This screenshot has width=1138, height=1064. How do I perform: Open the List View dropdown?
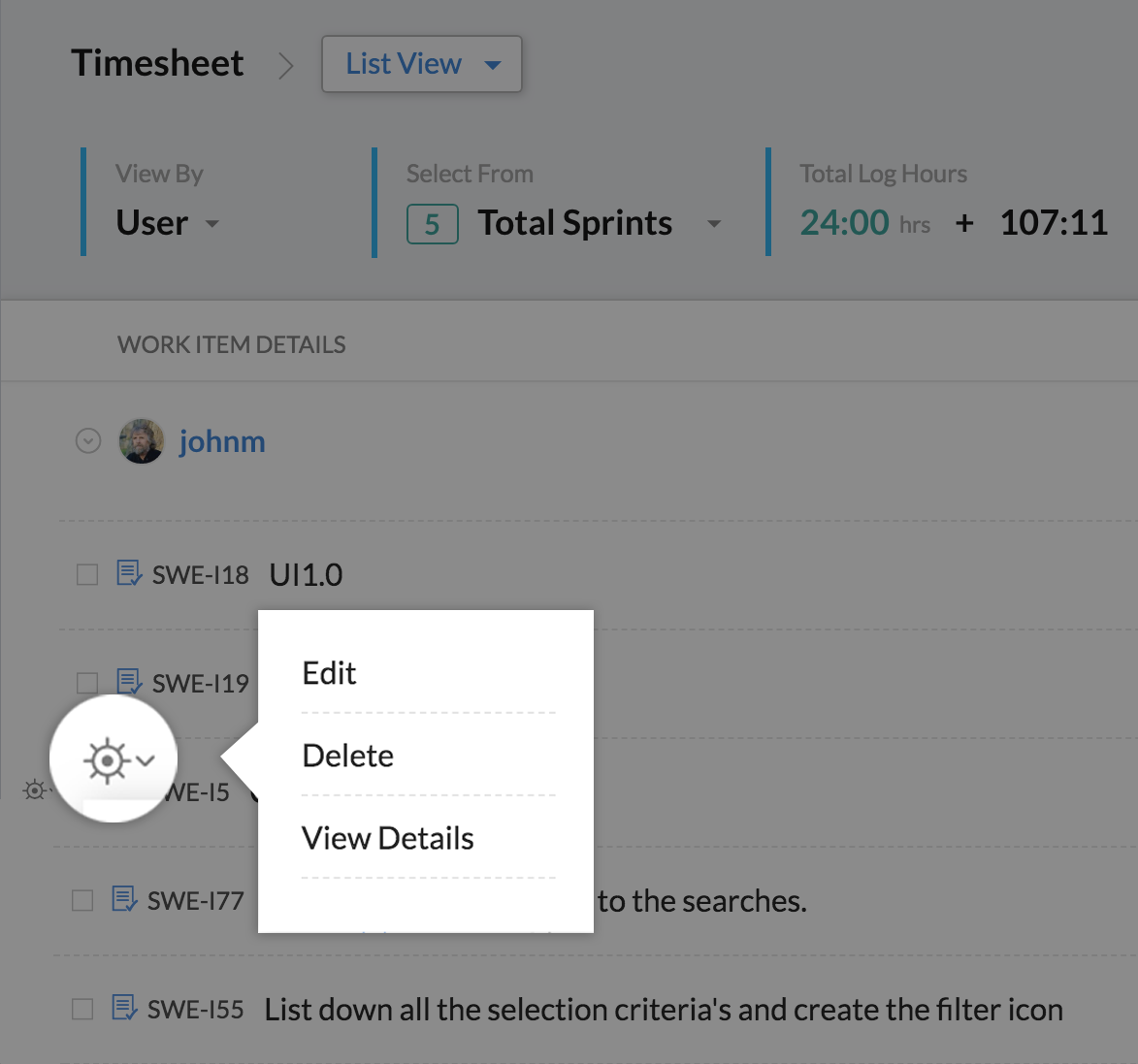[x=422, y=65]
